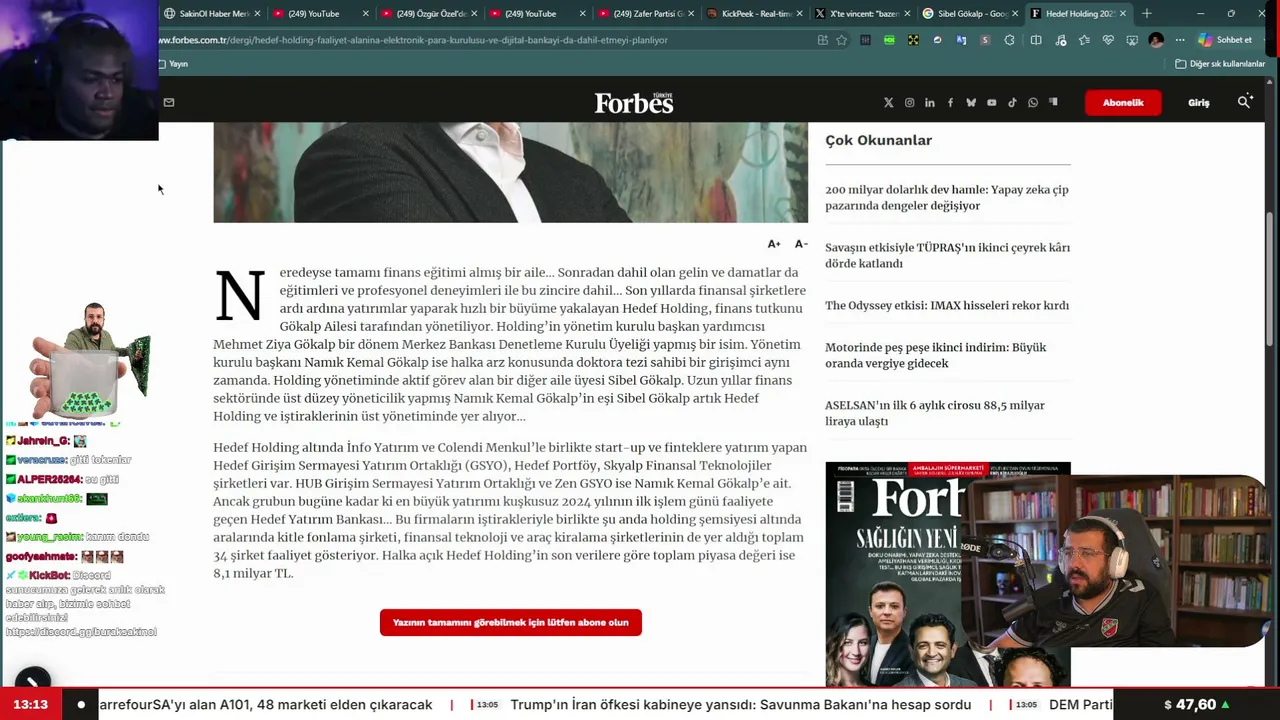
Task: Click the article hero image
Action: (x=510, y=172)
